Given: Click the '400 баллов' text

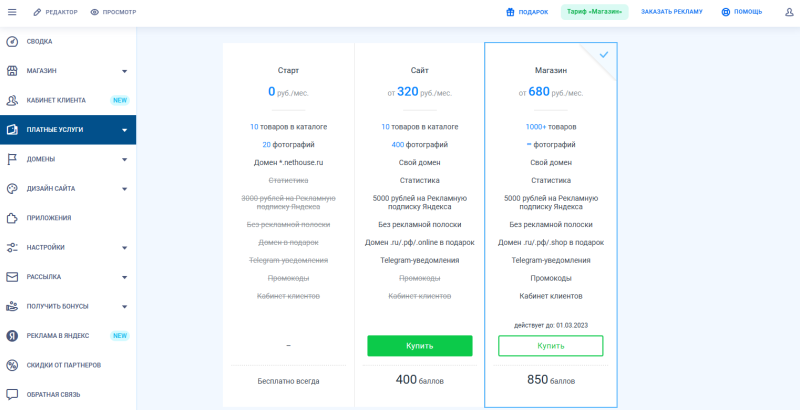Looking at the screenshot, I should 420,380.
